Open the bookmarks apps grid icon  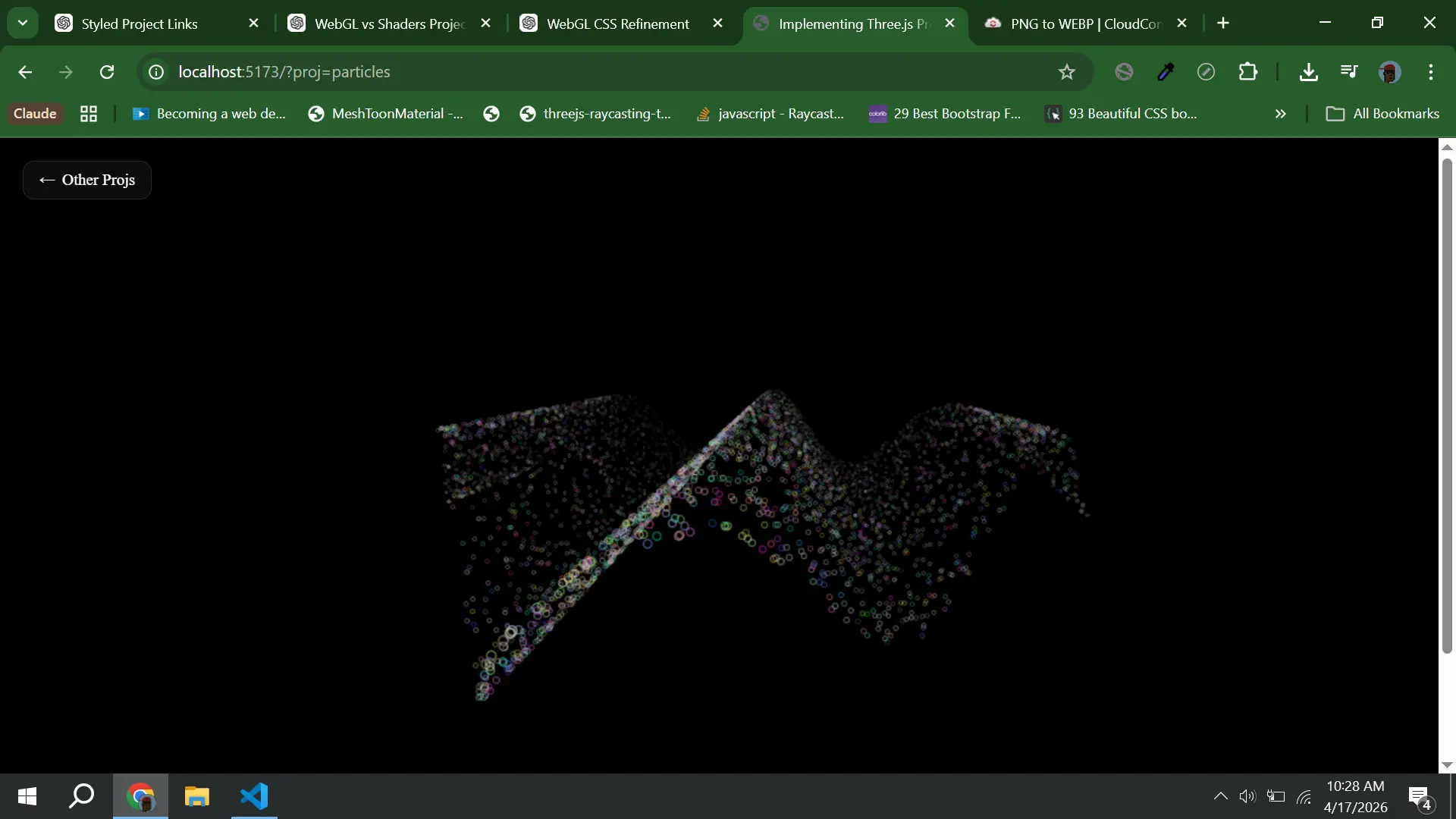point(89,114)
